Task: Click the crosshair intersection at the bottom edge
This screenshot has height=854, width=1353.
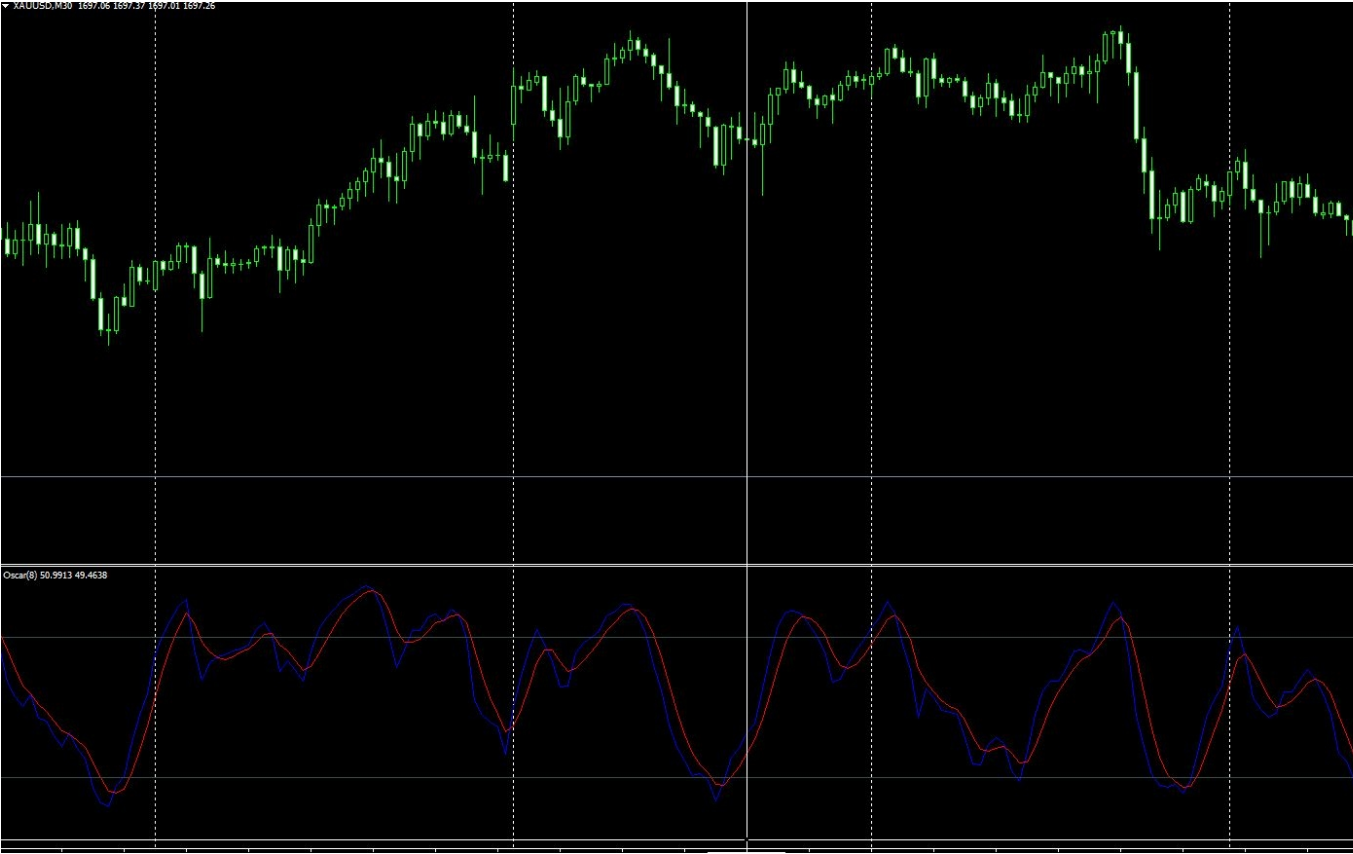Action: [747, 839]
